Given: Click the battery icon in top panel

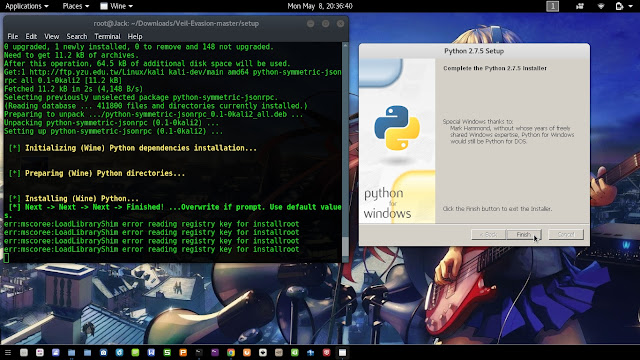Looking at the screenshot, I should (620, 6).
